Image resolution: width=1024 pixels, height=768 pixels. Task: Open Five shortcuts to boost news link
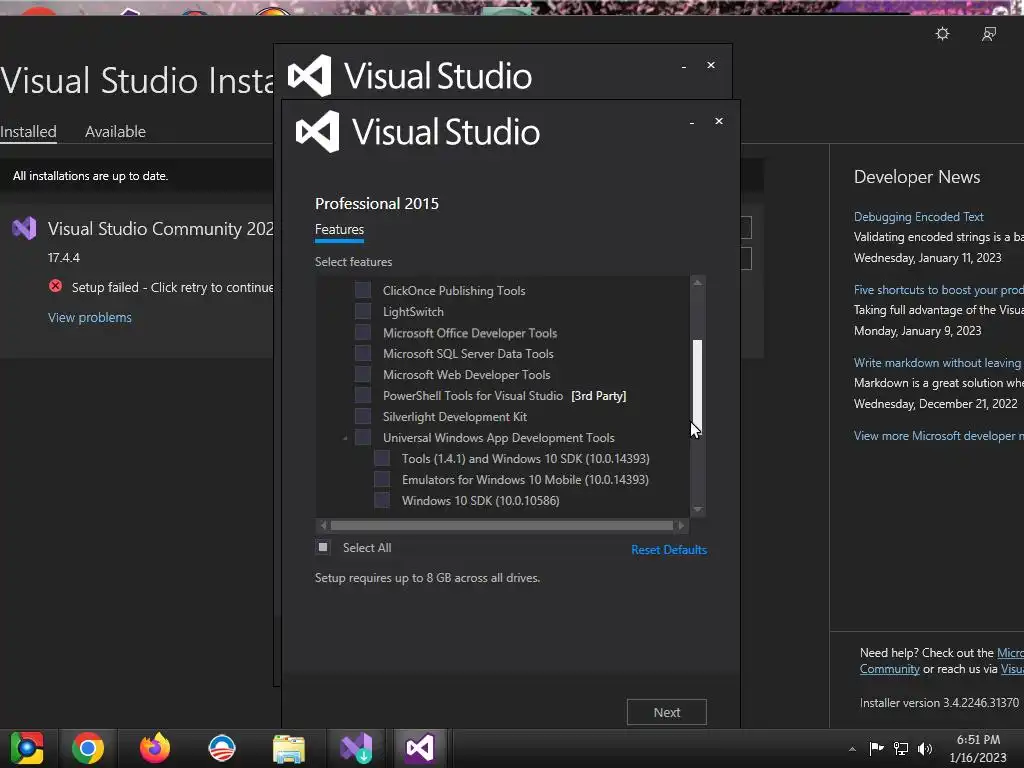[x=938, y=290]
